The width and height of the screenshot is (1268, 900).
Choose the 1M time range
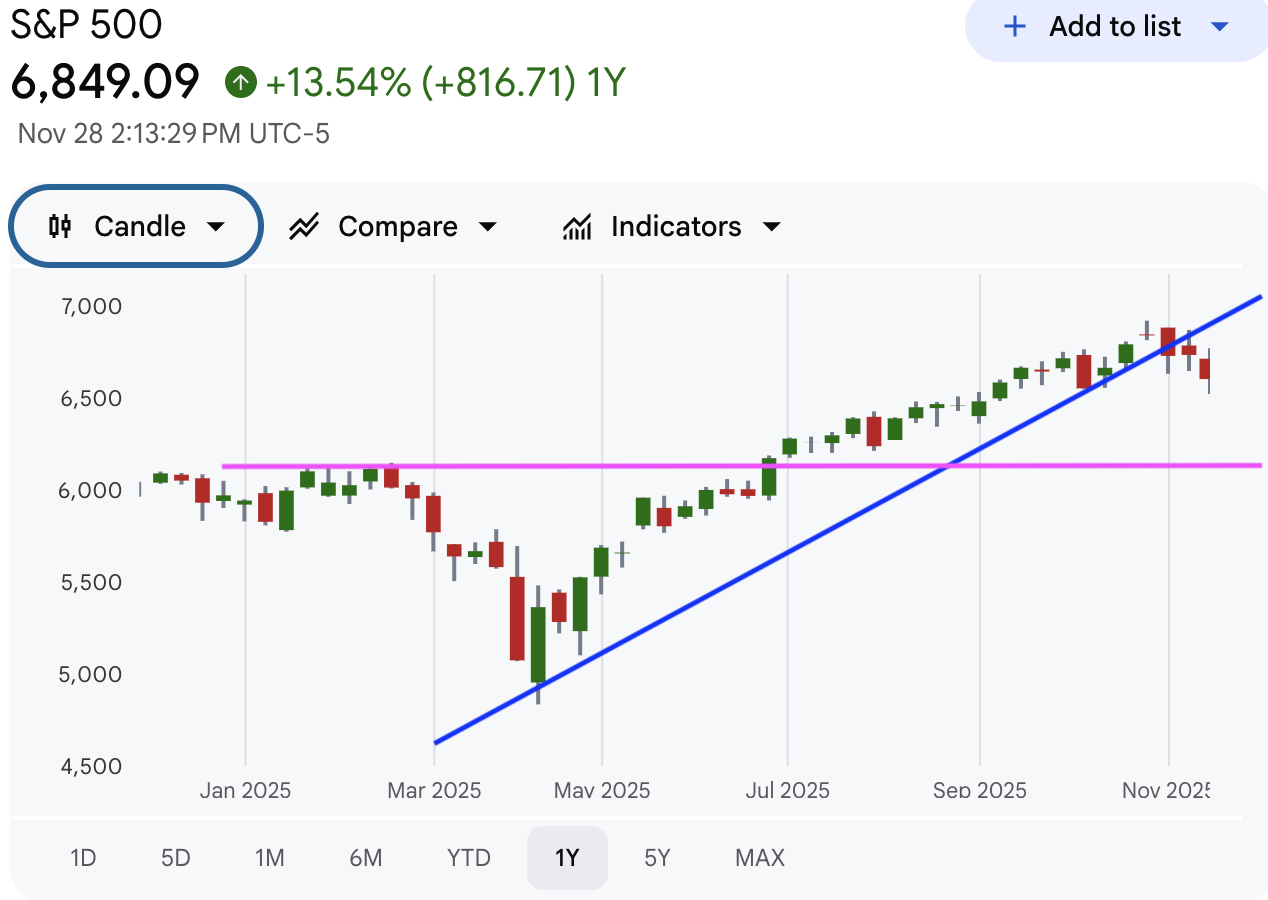(269, 858)
